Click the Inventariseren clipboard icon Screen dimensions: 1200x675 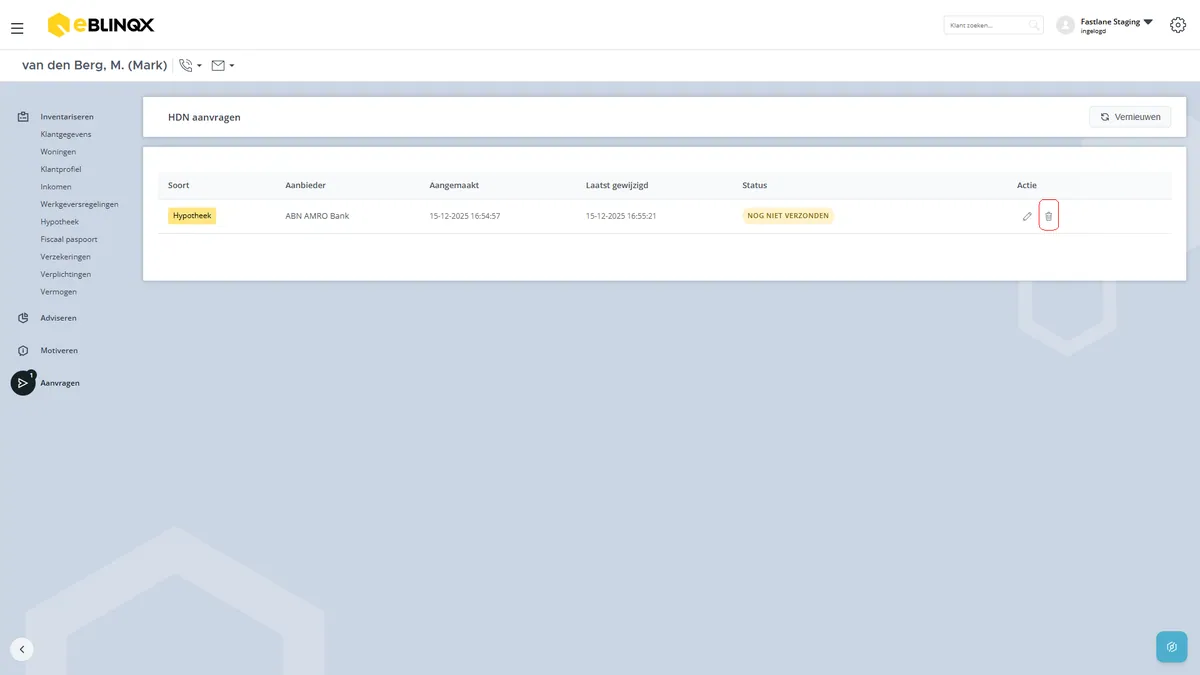[x=23, y=117]
